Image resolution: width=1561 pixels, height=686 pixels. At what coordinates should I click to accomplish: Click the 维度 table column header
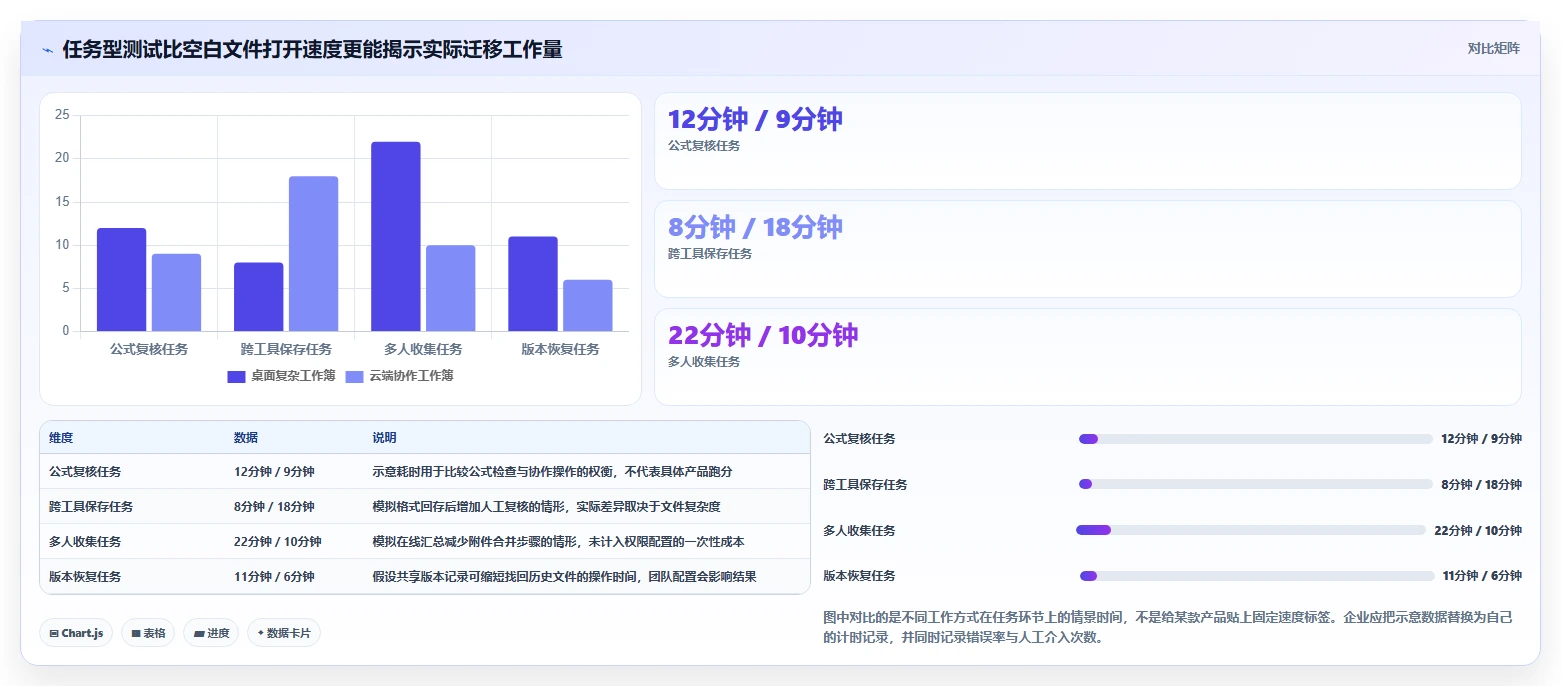pos(61,438)
